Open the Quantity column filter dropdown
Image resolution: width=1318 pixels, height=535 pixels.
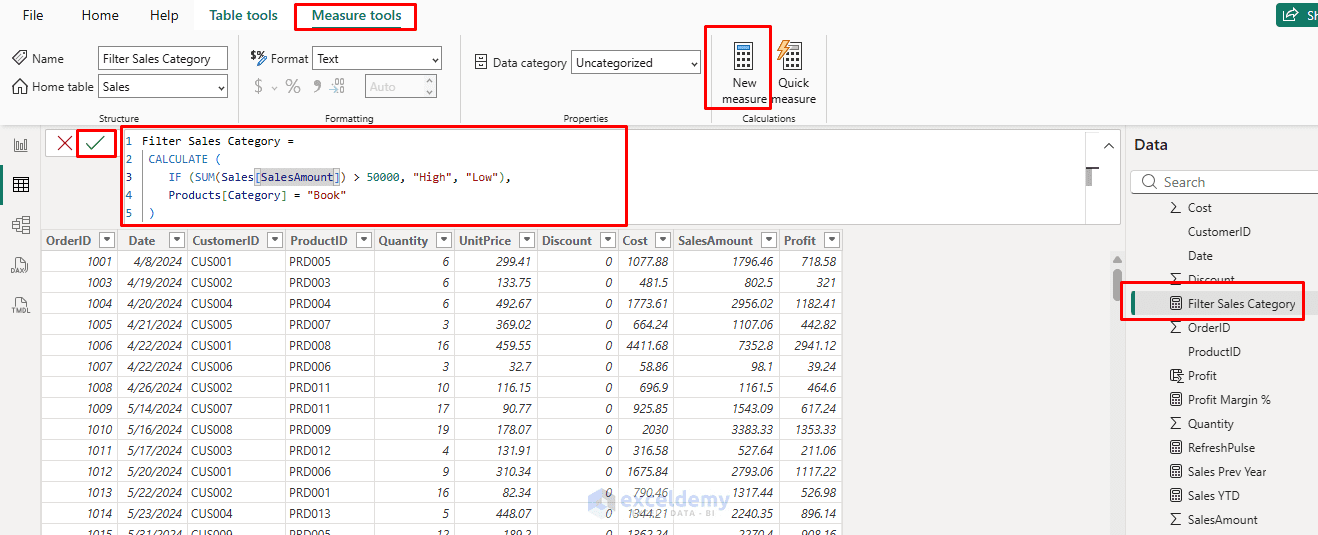[443, 240]
